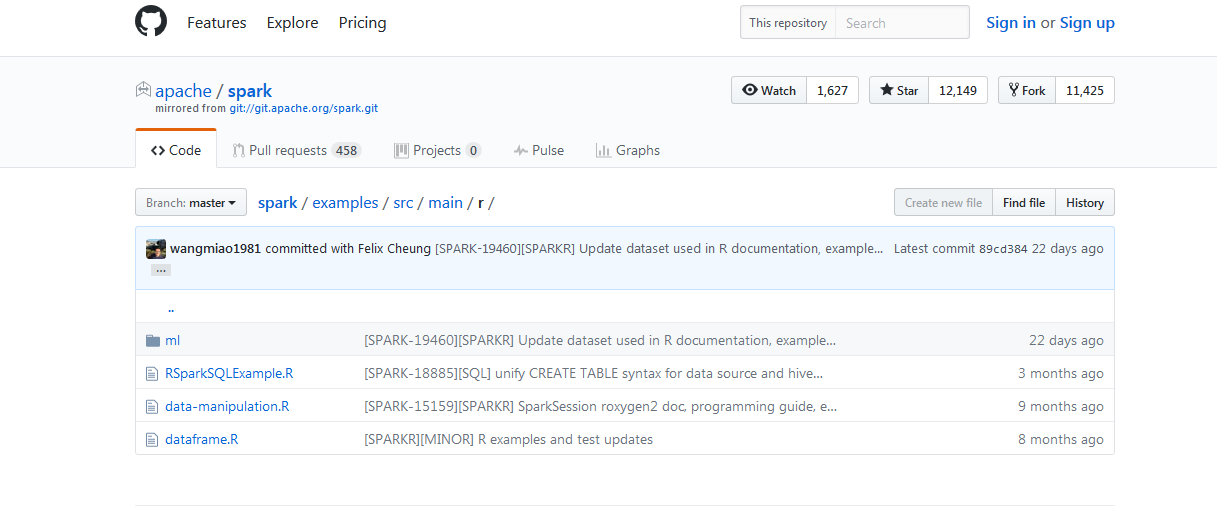Click the repository mirror icon beside apache
Image resolution: width=1217 pixels, height=511 pixels.
143,90
